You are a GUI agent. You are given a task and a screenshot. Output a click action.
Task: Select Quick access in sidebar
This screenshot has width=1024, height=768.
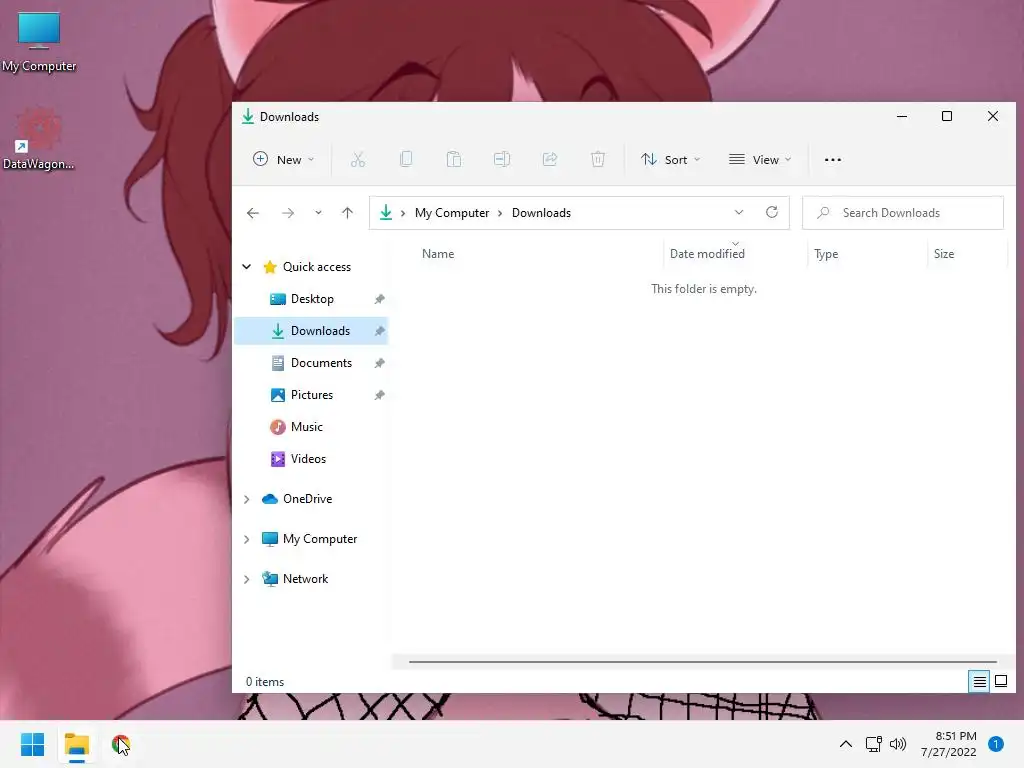(x=317, y=266)
